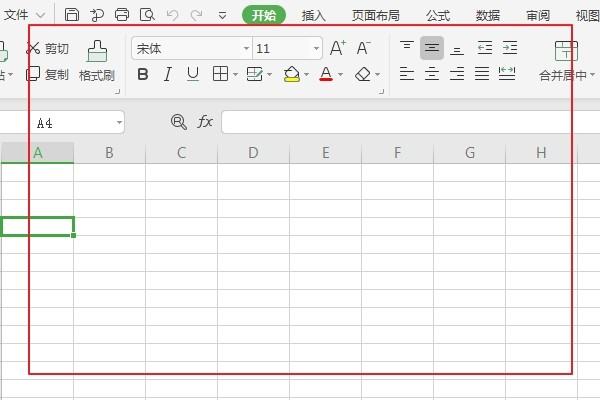Align text right
The image size is (600, 400).
point(457,73)
